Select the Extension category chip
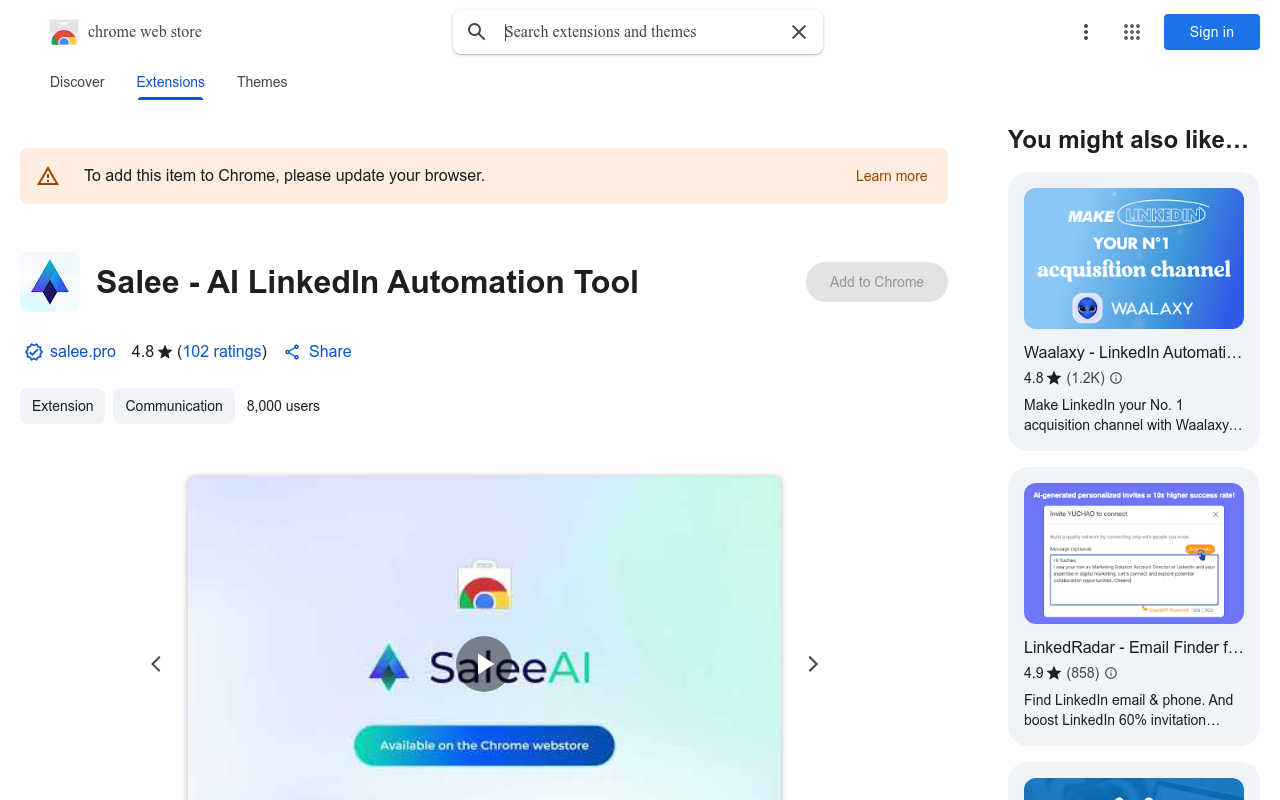Viewport: 1280px width, 800px height. (62, 406)
